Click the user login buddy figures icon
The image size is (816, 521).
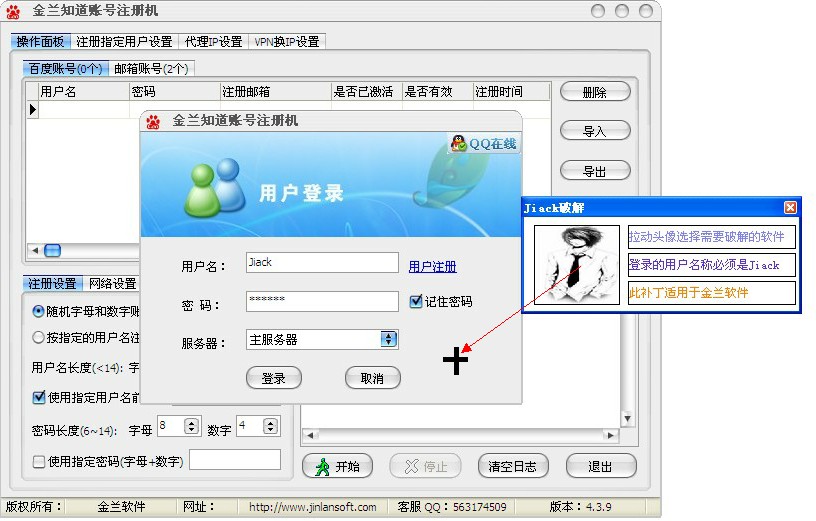(215, 187)
